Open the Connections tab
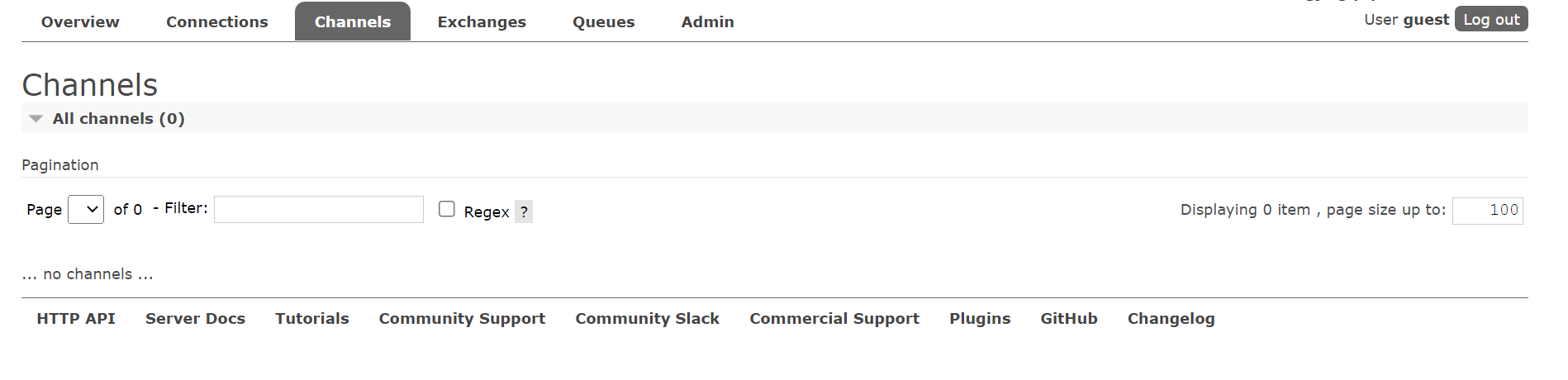The height and width of the screenshot is (380, 1568). pos(217,21)
